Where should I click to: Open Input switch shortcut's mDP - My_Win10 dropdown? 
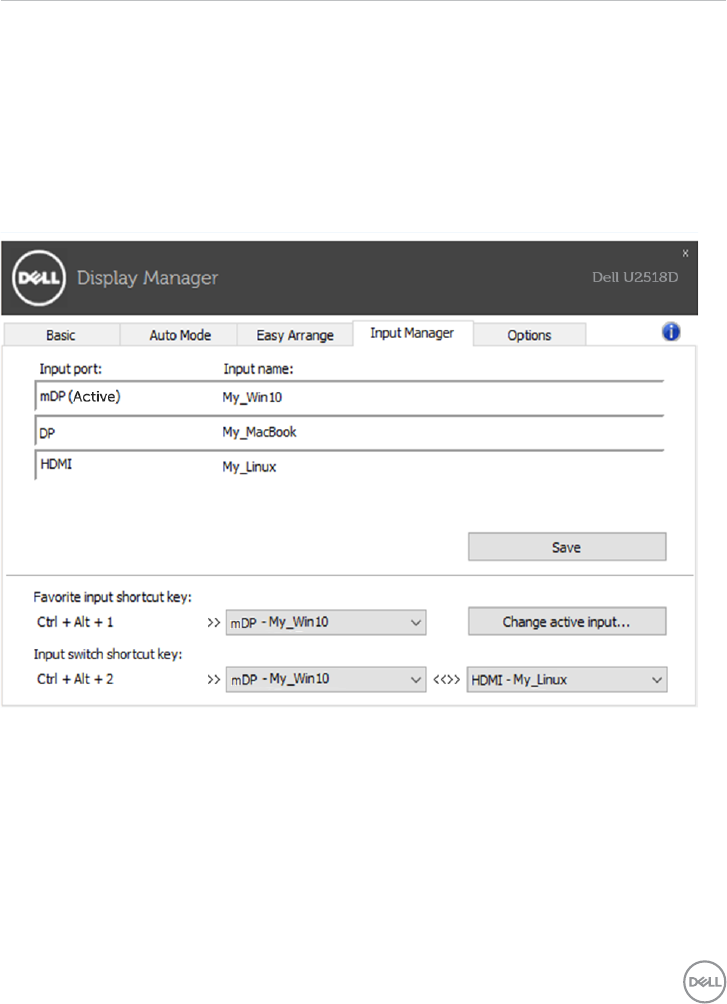[327, 680]
